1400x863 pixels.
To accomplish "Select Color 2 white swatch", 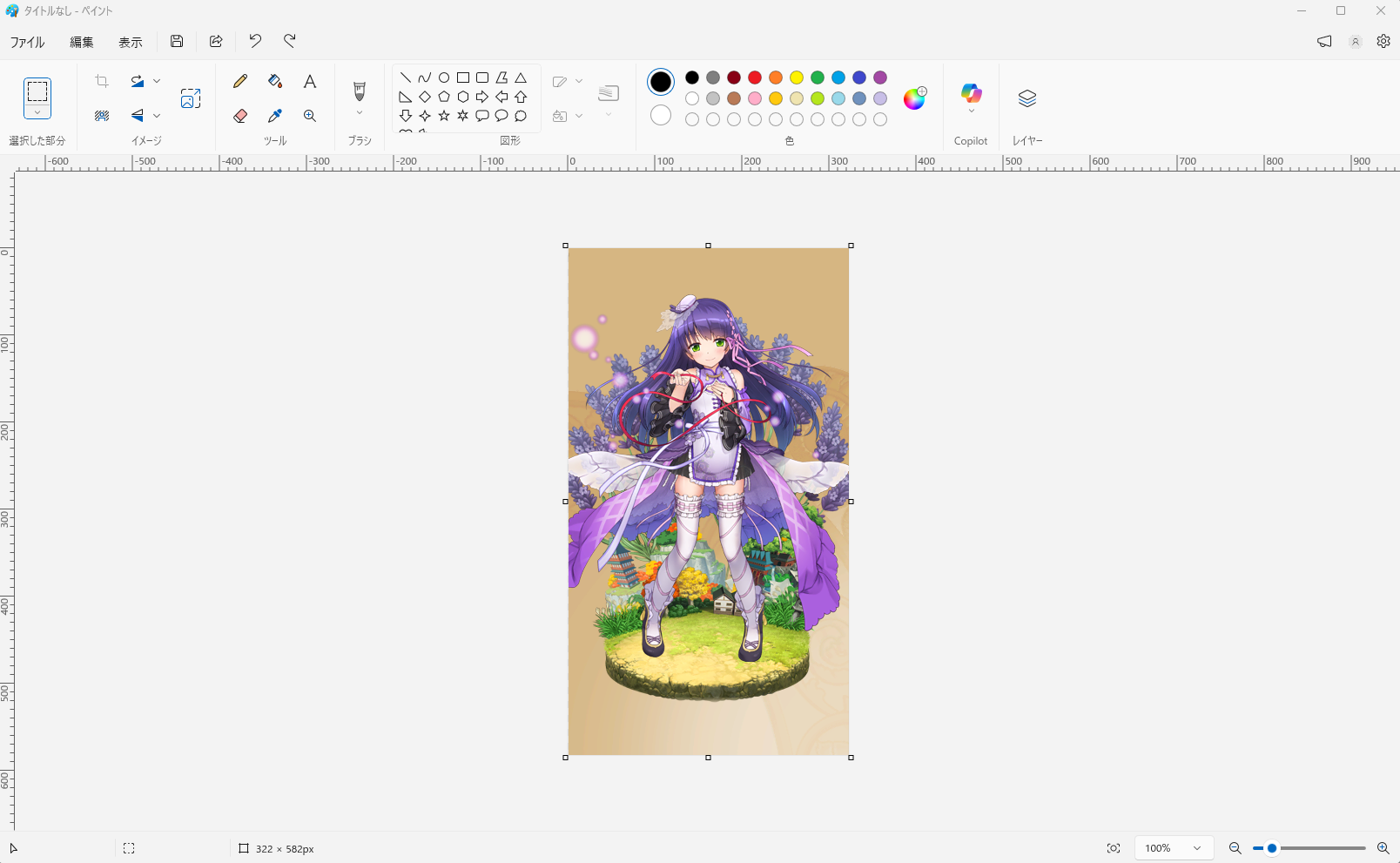I will tap(661, 115).
